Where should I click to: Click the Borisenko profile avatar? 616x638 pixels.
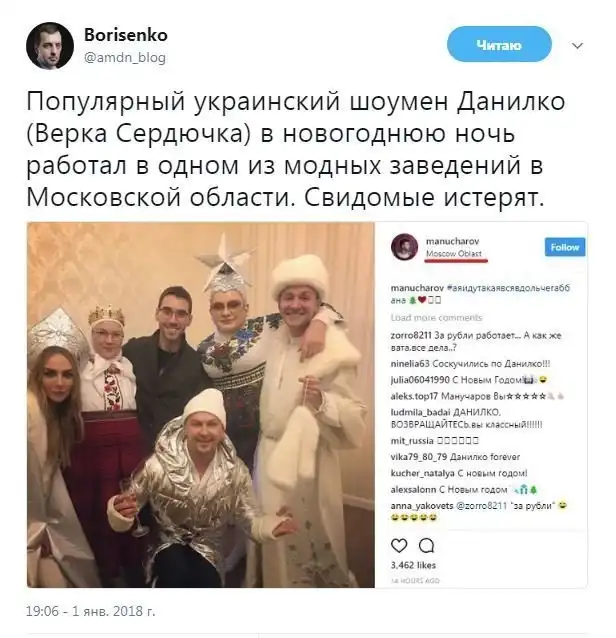[50, 46]
